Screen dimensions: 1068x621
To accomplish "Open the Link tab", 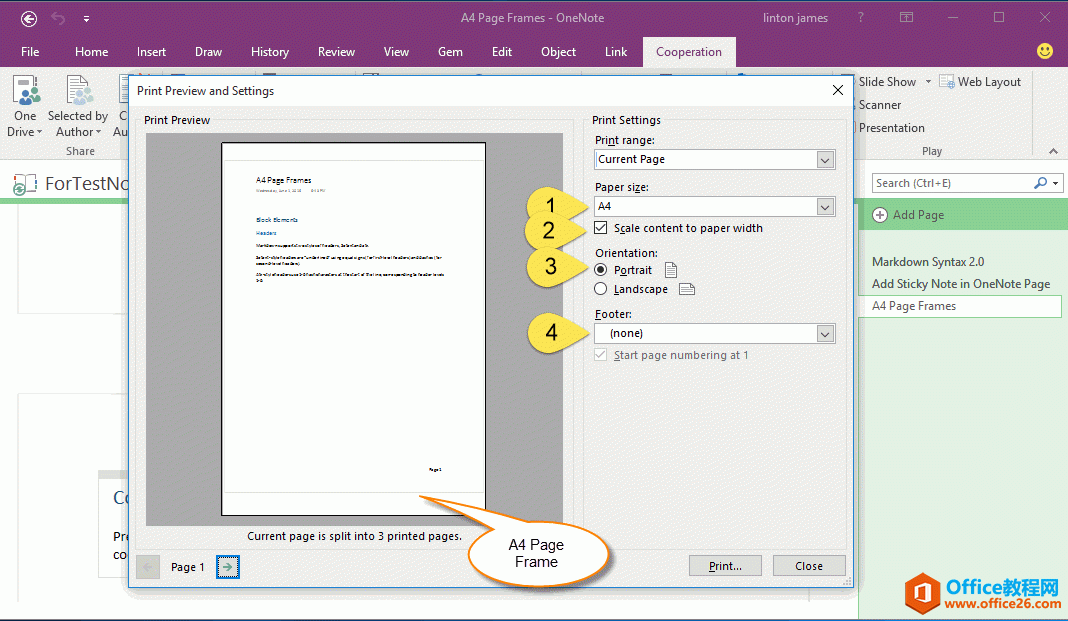I will point(616,52).
